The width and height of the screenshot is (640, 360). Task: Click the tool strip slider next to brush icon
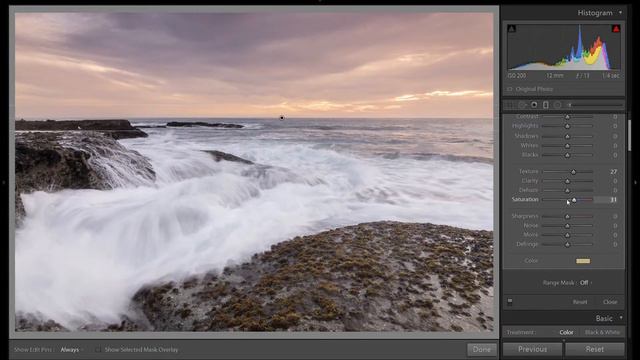596,105
